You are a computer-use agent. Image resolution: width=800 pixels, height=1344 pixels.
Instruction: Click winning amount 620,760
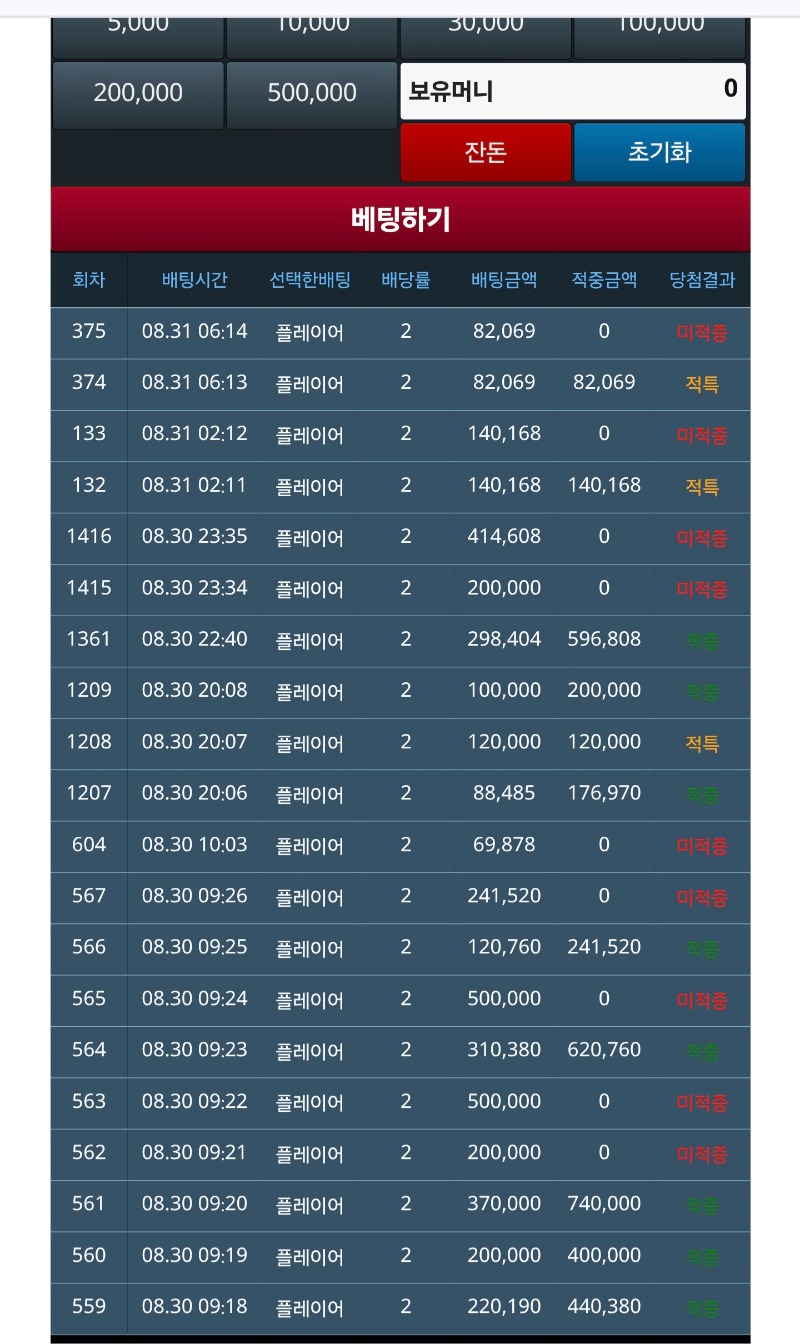[x=604, y=1050]
